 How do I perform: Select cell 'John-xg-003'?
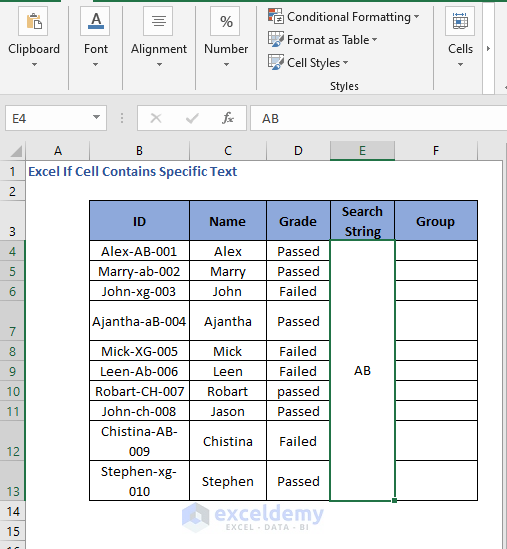click(x=139, y=291)
